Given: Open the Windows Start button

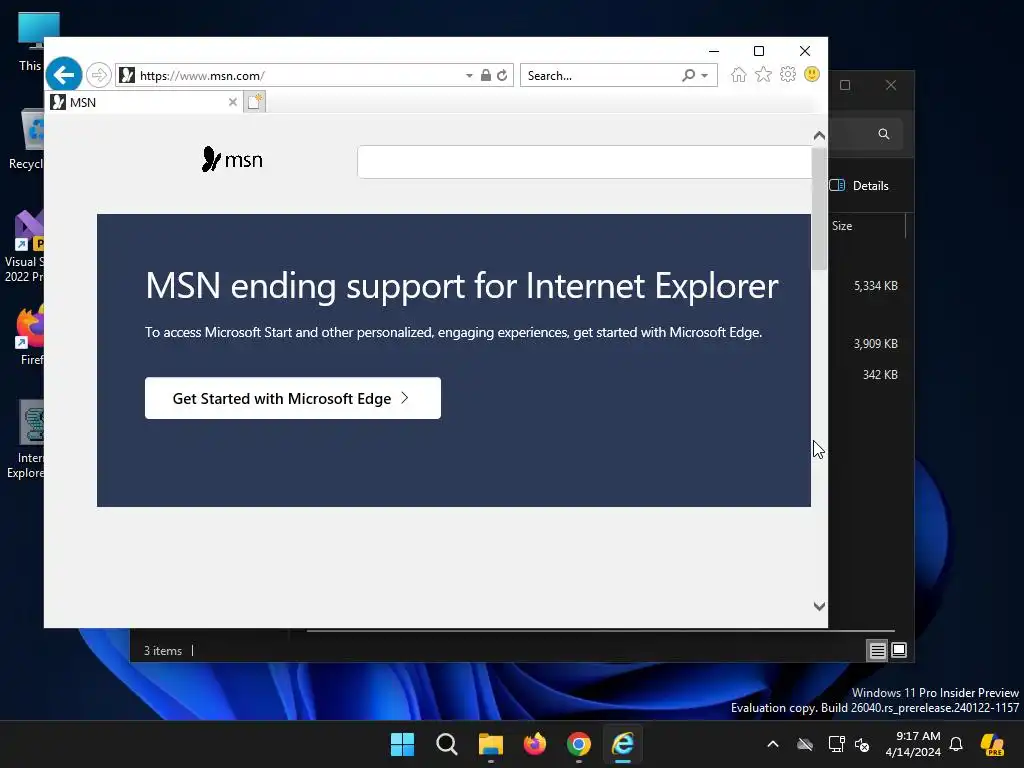Looking at the screenshot, I should [x=402, y=744].
